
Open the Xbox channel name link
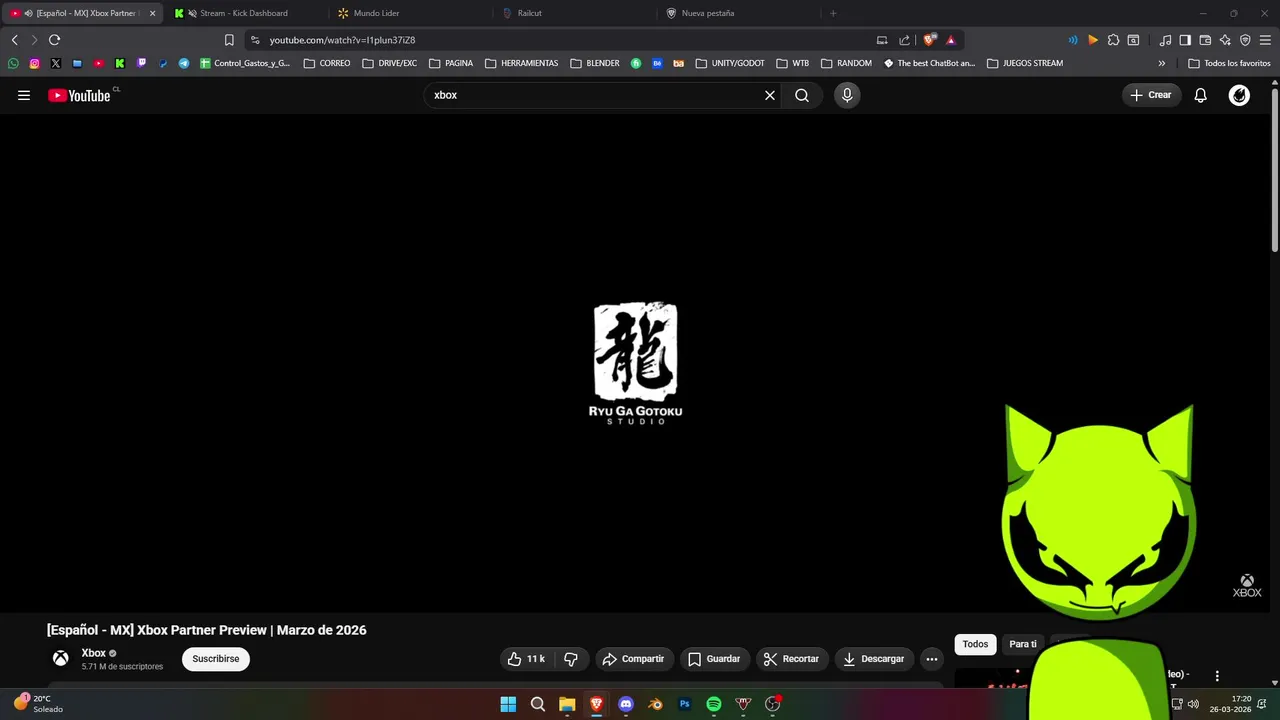93,653
